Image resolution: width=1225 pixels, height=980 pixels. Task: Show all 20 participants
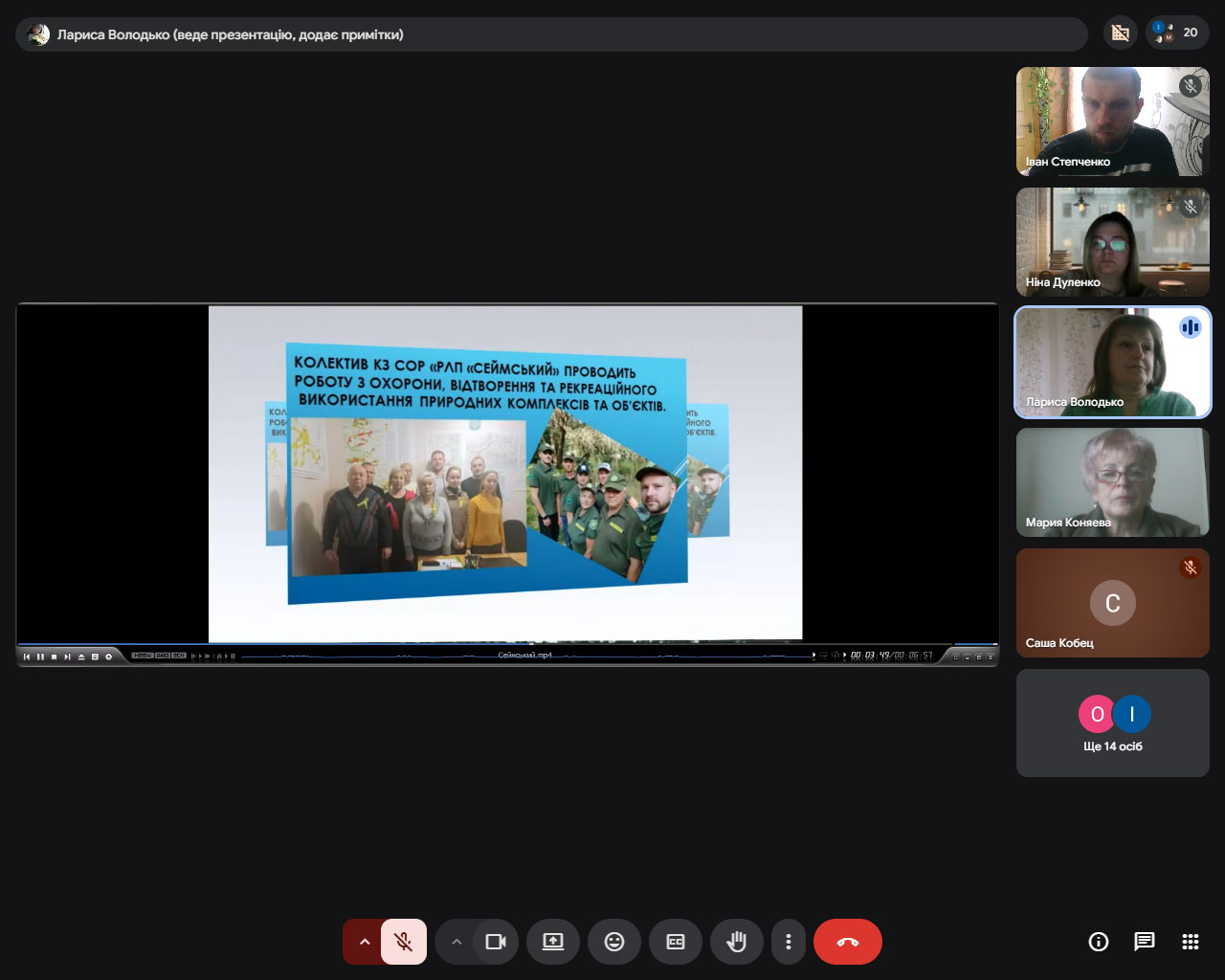(x=1177, y=33)
